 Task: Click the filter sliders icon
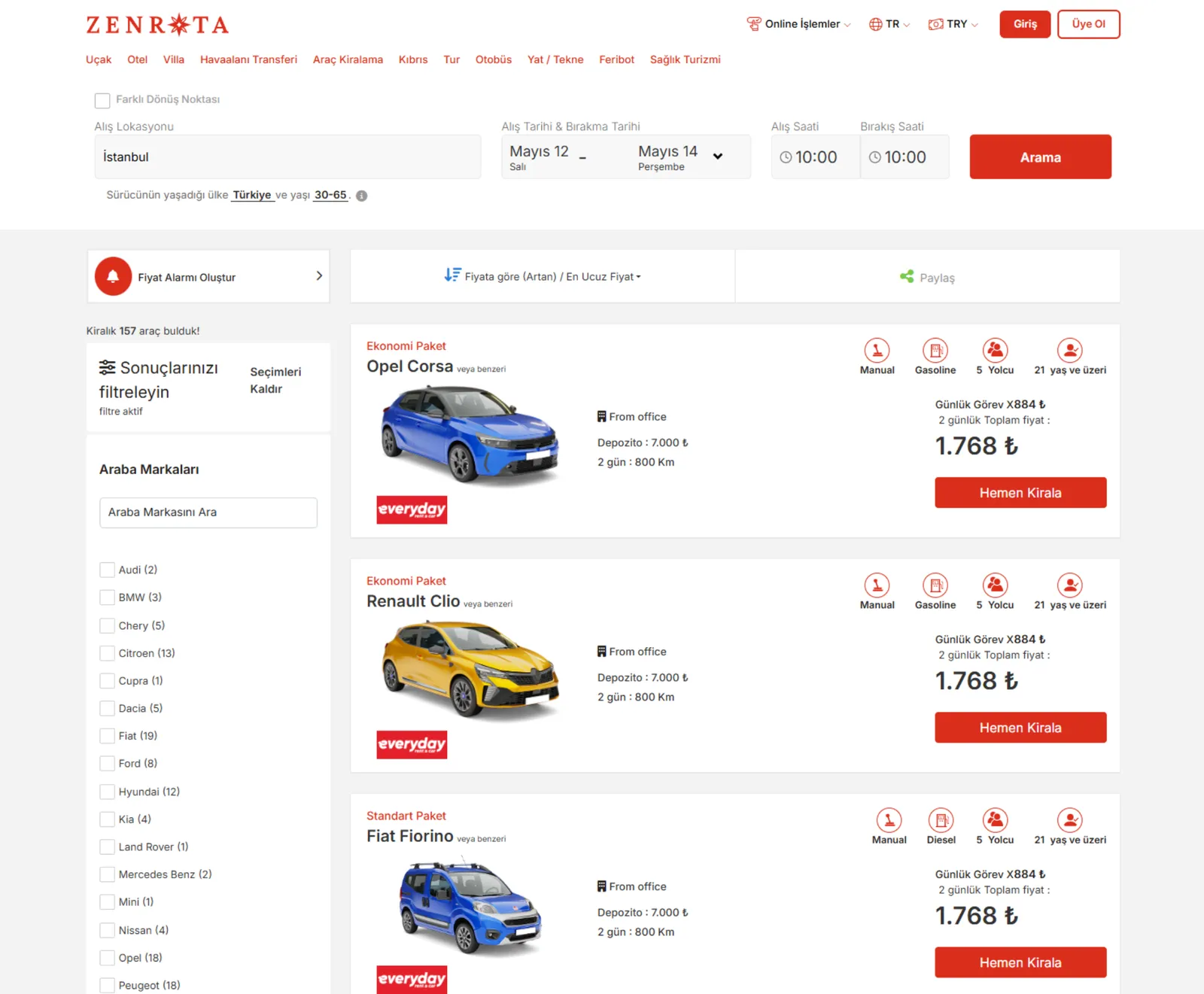pos(108,367)
